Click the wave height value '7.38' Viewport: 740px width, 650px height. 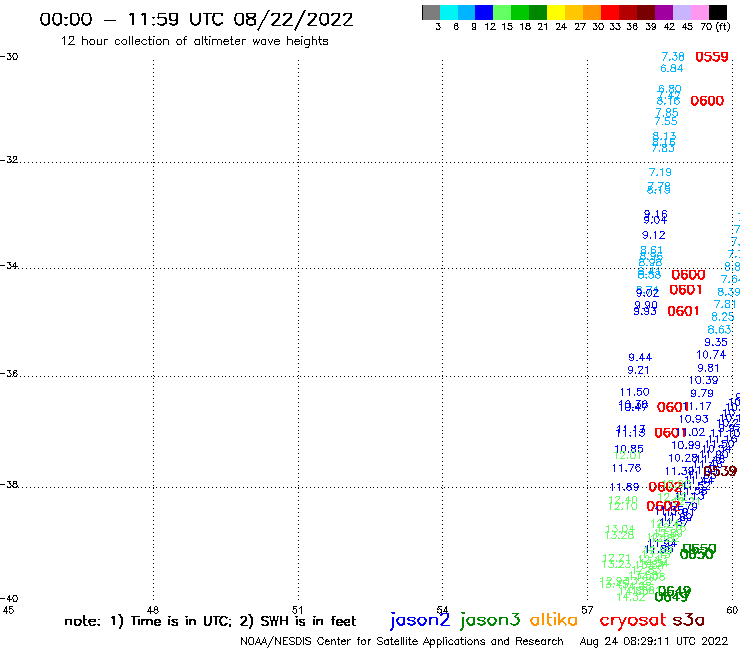click(x=673, y=57)
